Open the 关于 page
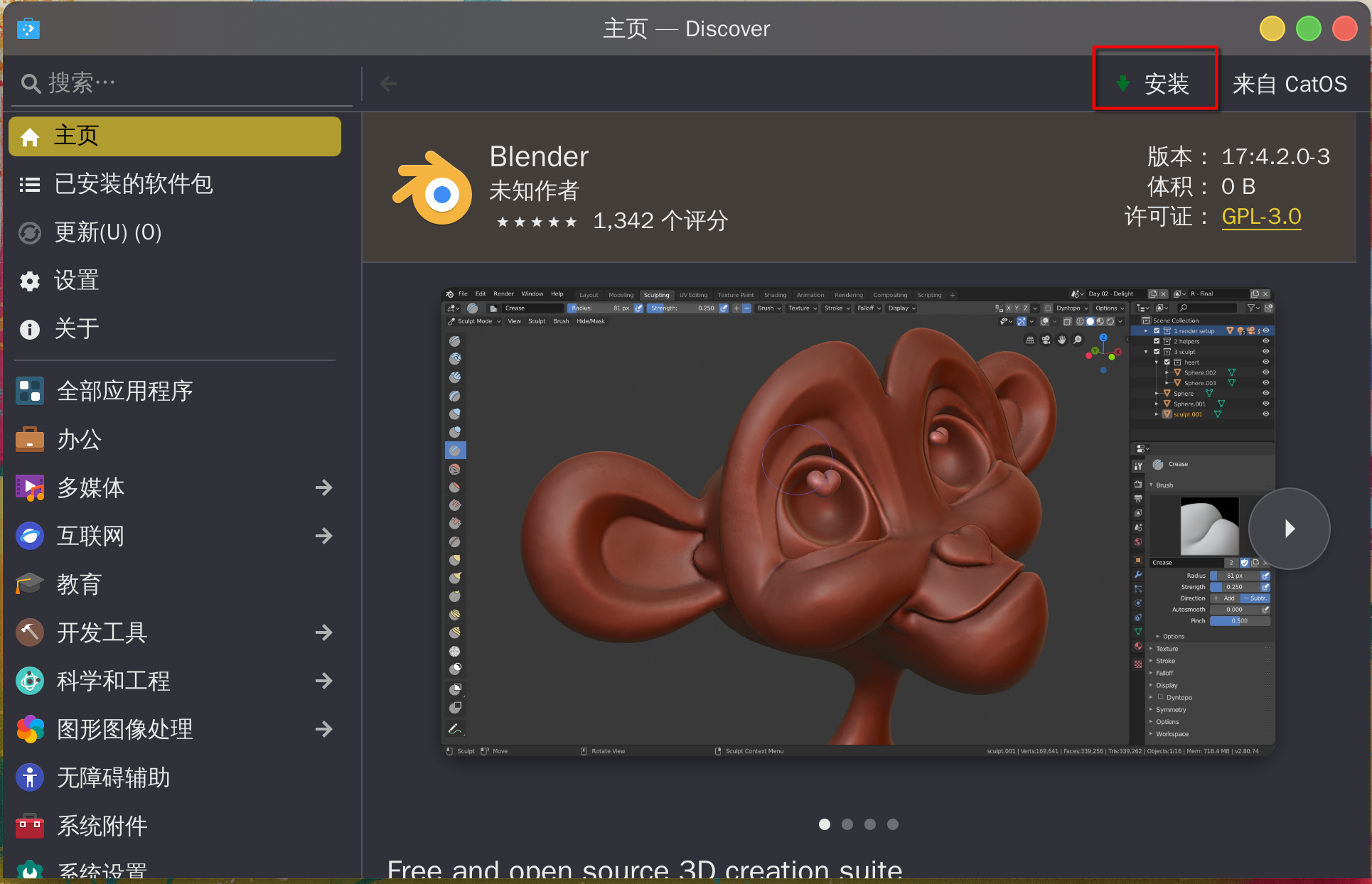Screen dimensions: 1372x884 click(x=175, y=329)
